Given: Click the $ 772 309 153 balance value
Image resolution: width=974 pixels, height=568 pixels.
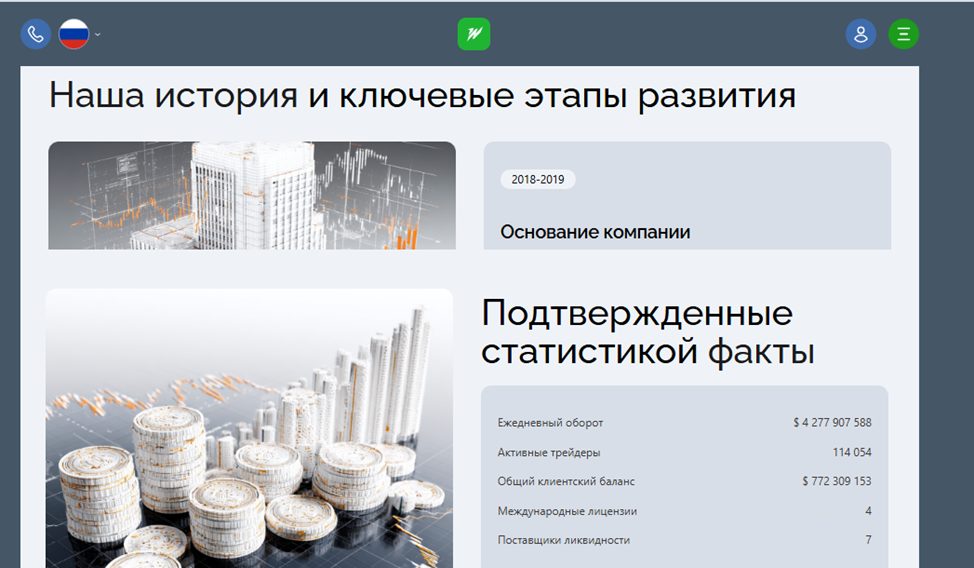Looking at the screenshot, I should tap(837, 481).
